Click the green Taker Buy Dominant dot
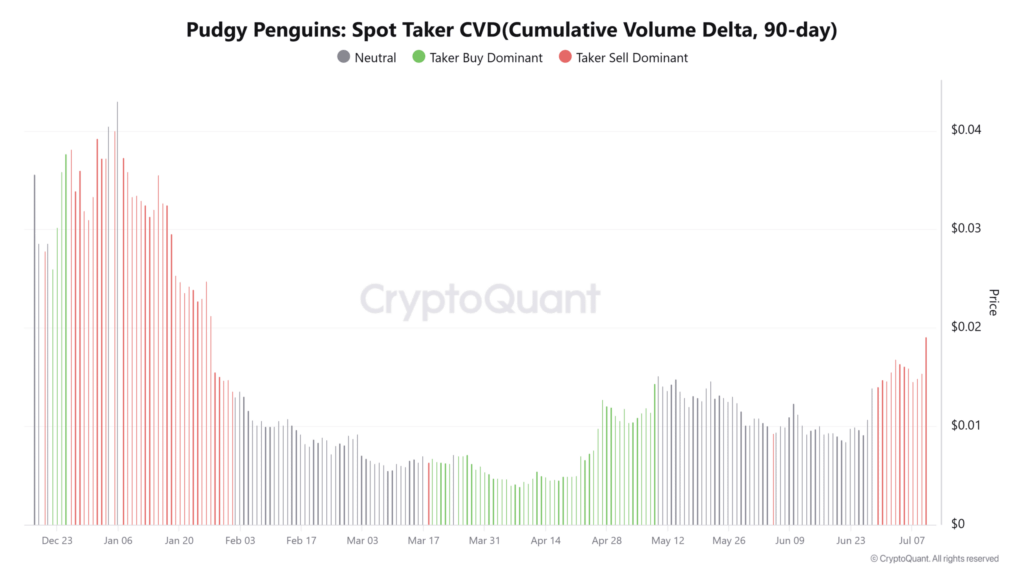 pyautogui.click(x=419, y=58)
